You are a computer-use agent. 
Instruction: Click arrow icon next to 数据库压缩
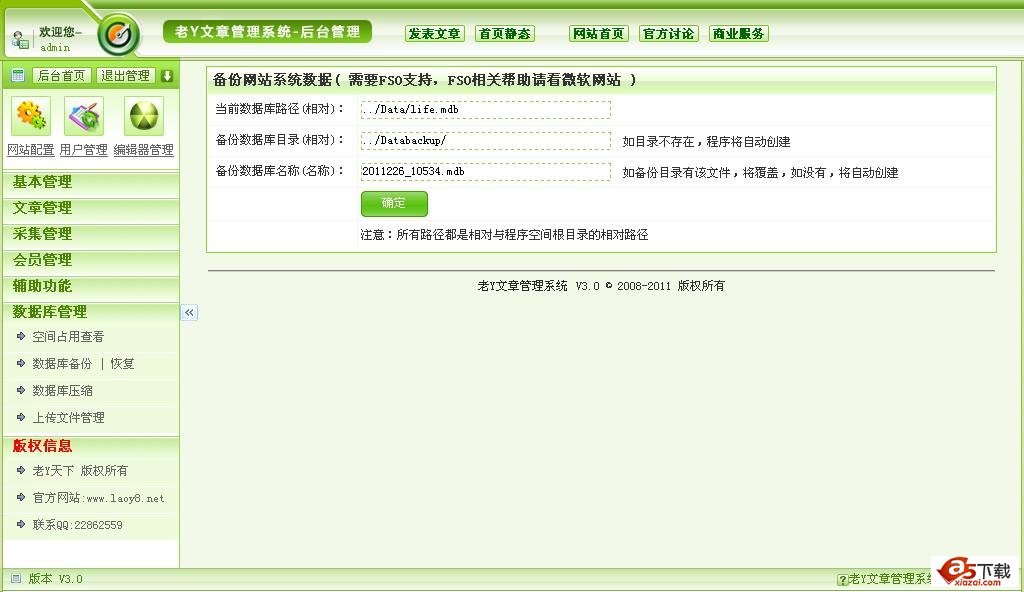[x=21, y=390]
